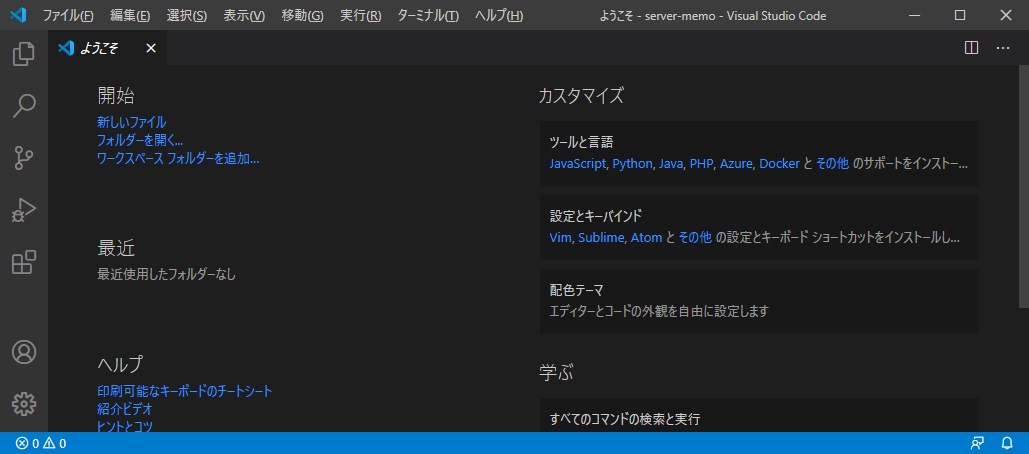Open the 編集(E) menu
Image resolution: width=1029 pixels, height=454 pixels.
point(130,15)
